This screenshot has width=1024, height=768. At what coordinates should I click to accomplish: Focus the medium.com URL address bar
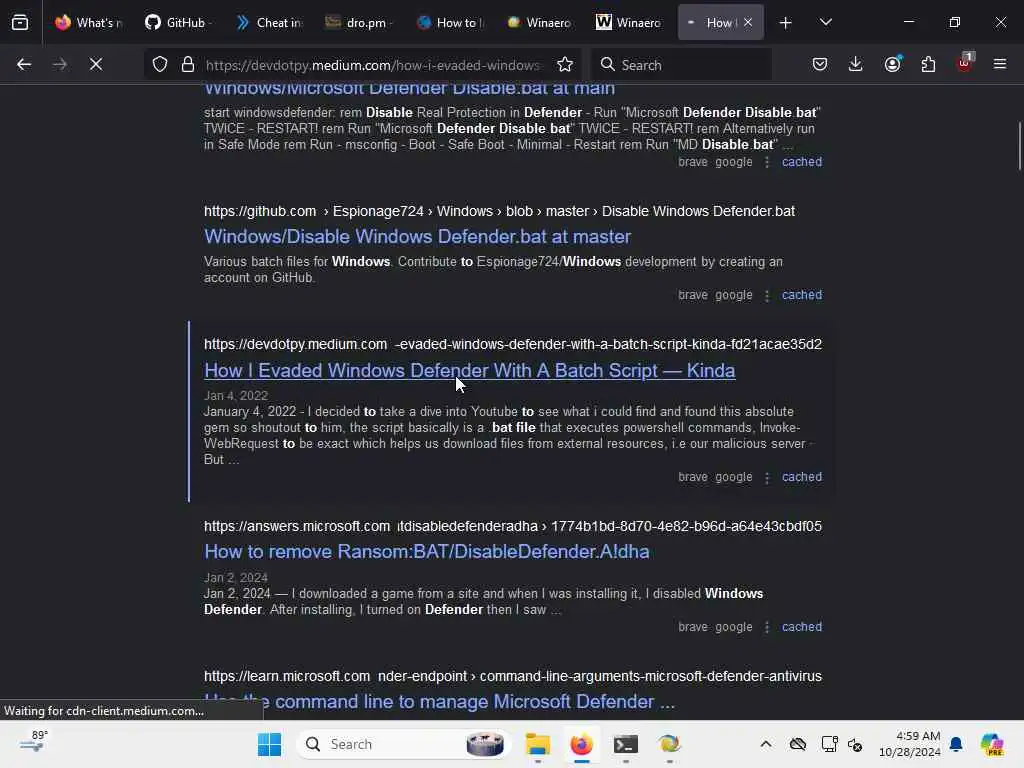coord(372,65)
